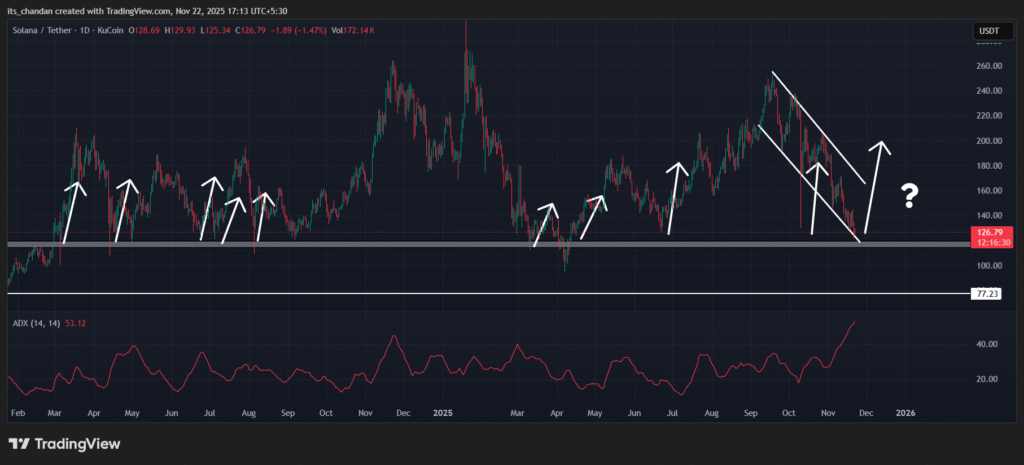This screenshot has width=1024, height=465.
Task: Click the 220.00 price axis label
Action: [x=989, y=116]
